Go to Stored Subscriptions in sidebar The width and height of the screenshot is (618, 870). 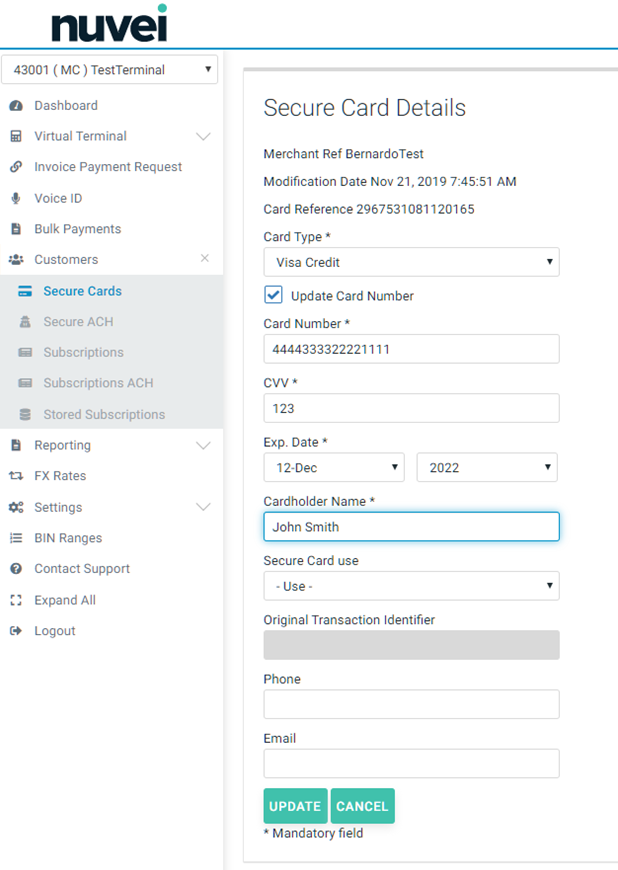coord(104,414)
